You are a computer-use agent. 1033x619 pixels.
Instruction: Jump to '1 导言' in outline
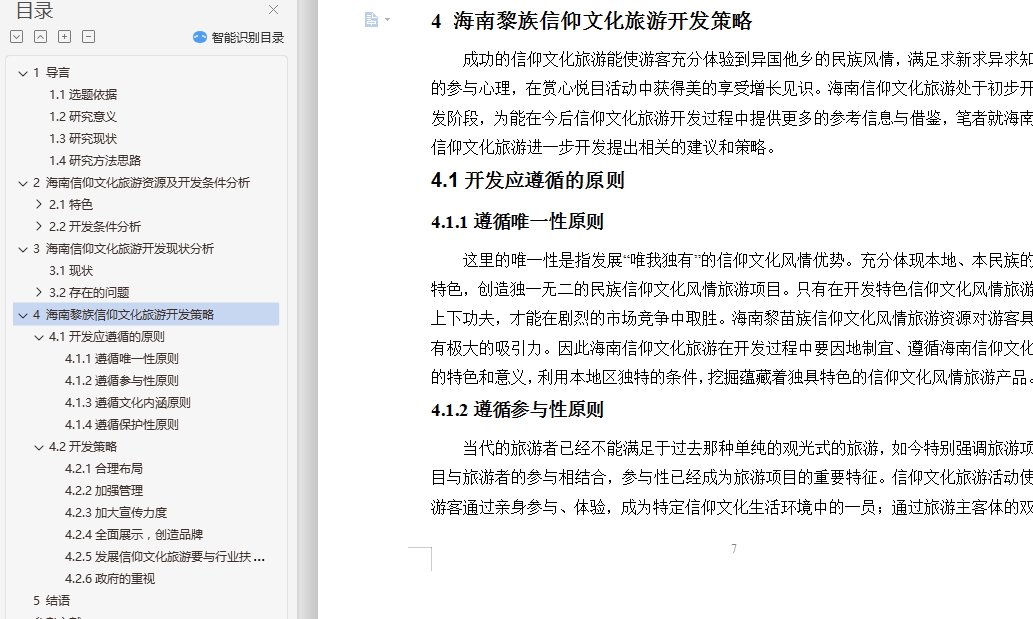coord(51,72)
